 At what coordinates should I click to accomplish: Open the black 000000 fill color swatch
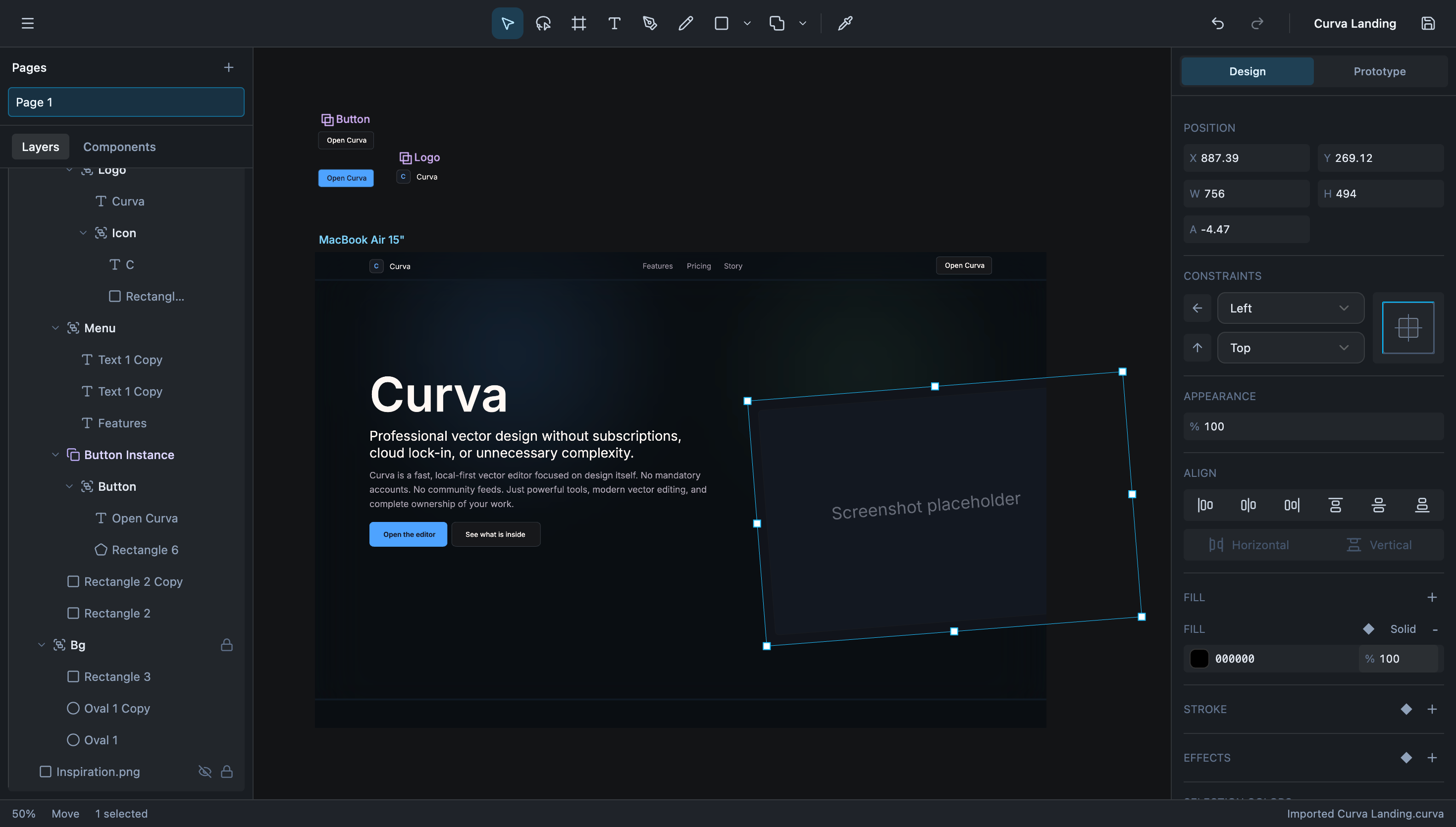click(1199, 658)
